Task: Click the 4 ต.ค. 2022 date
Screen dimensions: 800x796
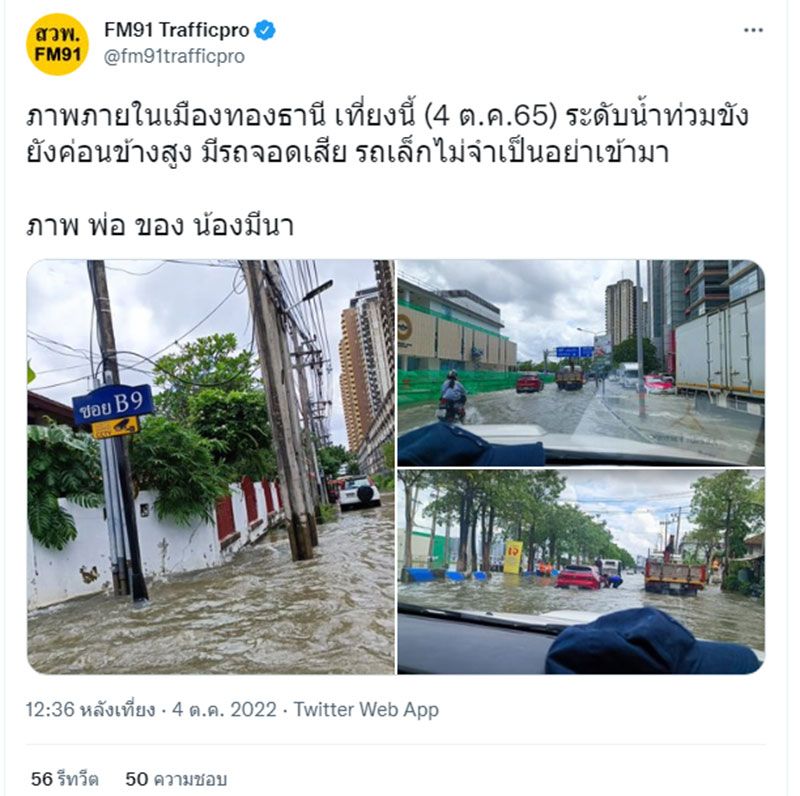Action: [x=224, y=710]
